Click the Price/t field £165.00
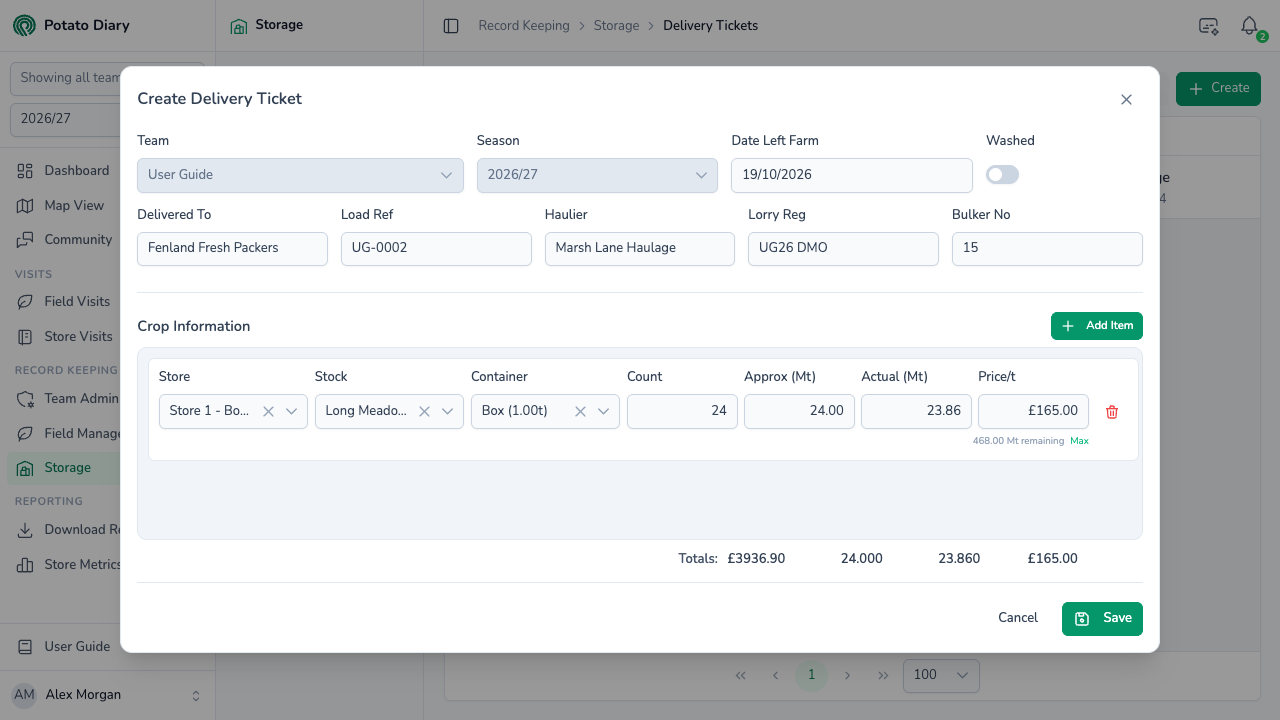 tap(1033, 411)
